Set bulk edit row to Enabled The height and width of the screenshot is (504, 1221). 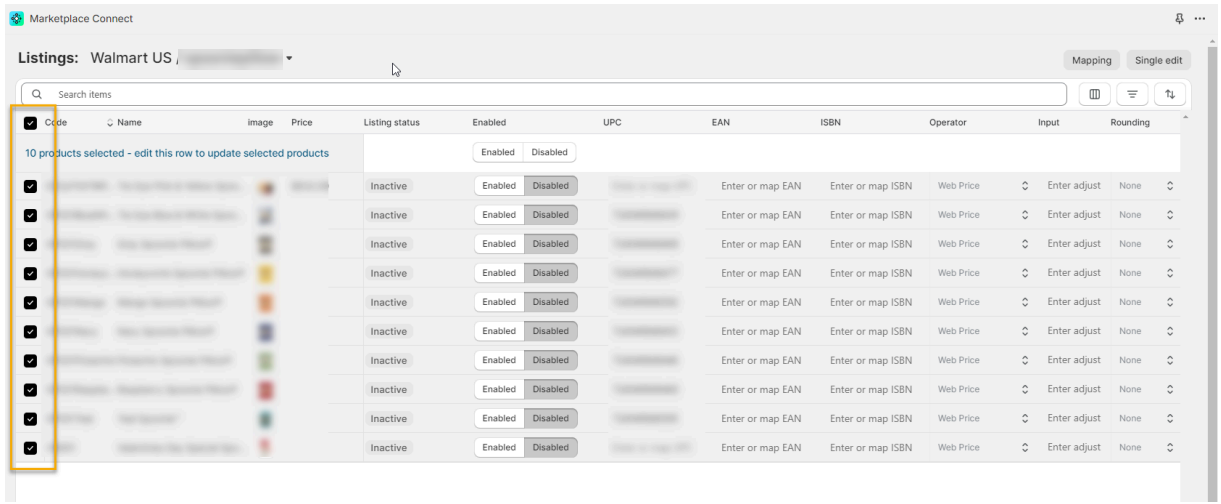coord(498,152)
